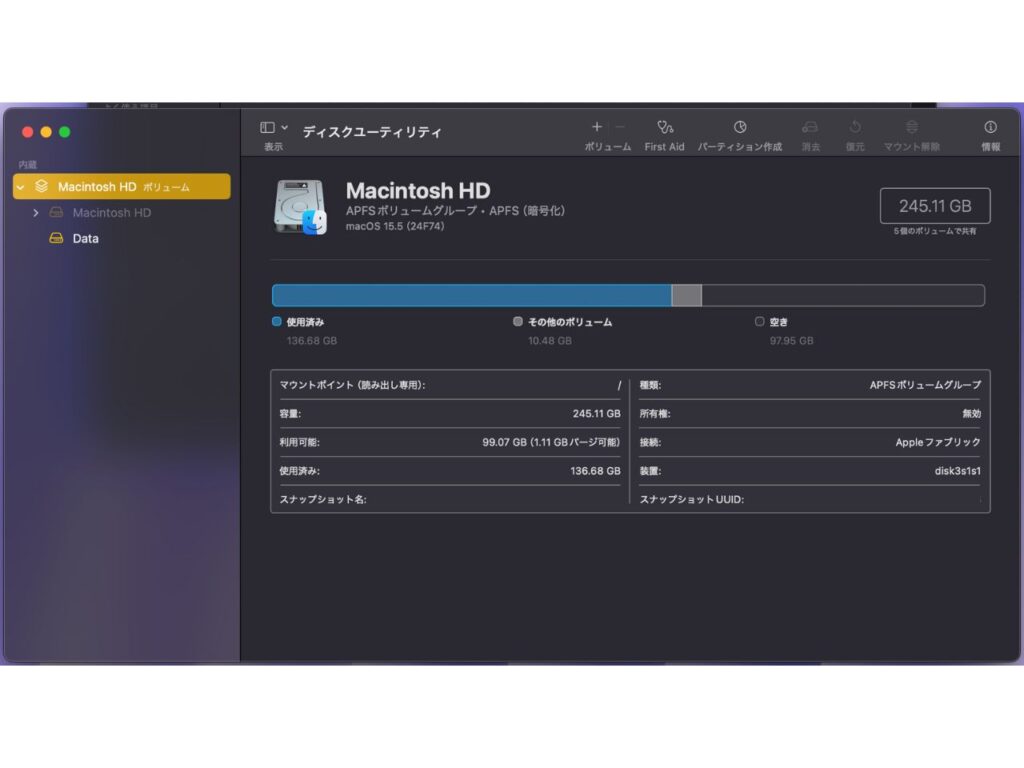The image size is (1024, 768).
Task: Minimize the Disk Utility window
Action: click(x=46, y=132)
